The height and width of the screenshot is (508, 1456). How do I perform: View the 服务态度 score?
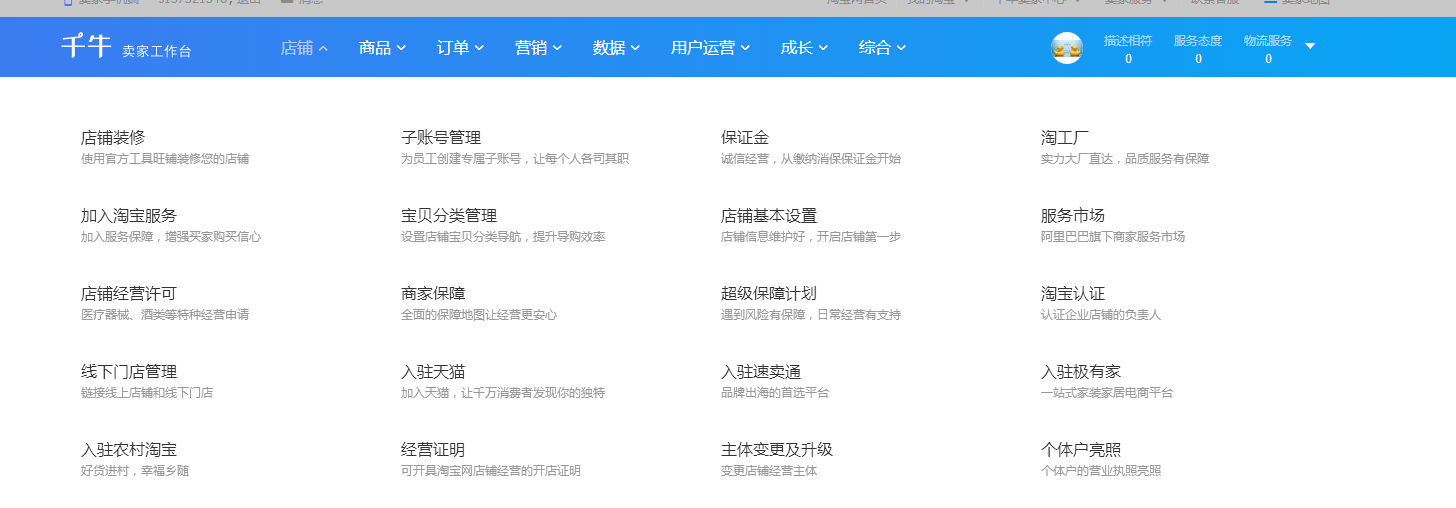(1198, 50)
